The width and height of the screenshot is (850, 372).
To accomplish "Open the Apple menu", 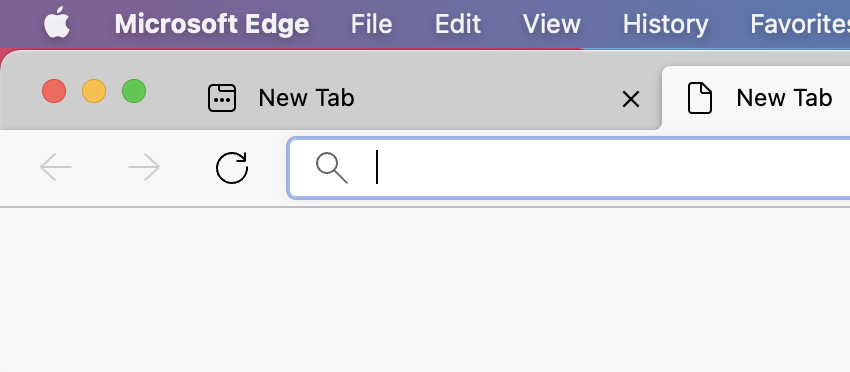I will click(57, 23).
